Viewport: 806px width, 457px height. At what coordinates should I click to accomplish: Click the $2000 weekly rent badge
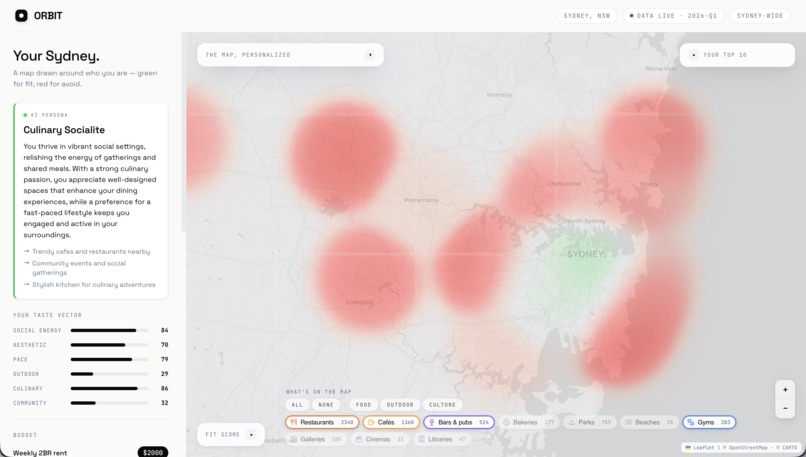pyautogui.click(x=153, y=452)
